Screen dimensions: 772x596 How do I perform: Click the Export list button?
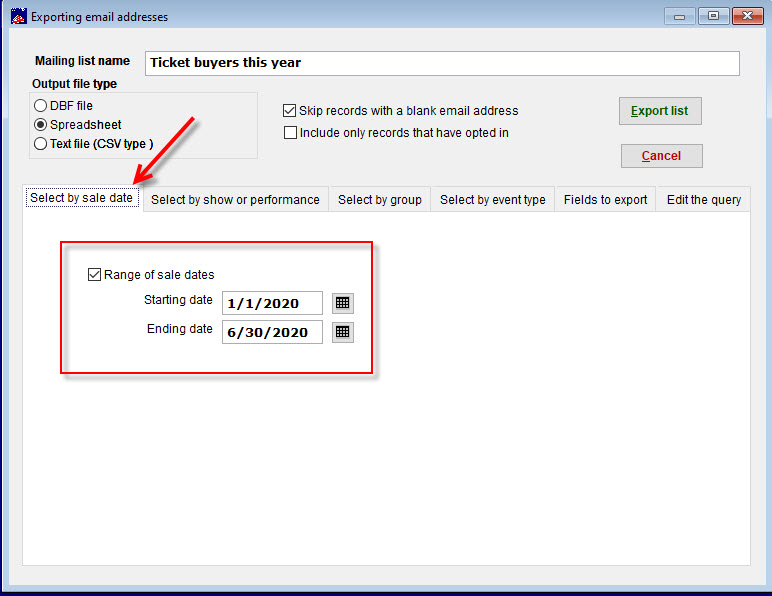tap(660, 111)
